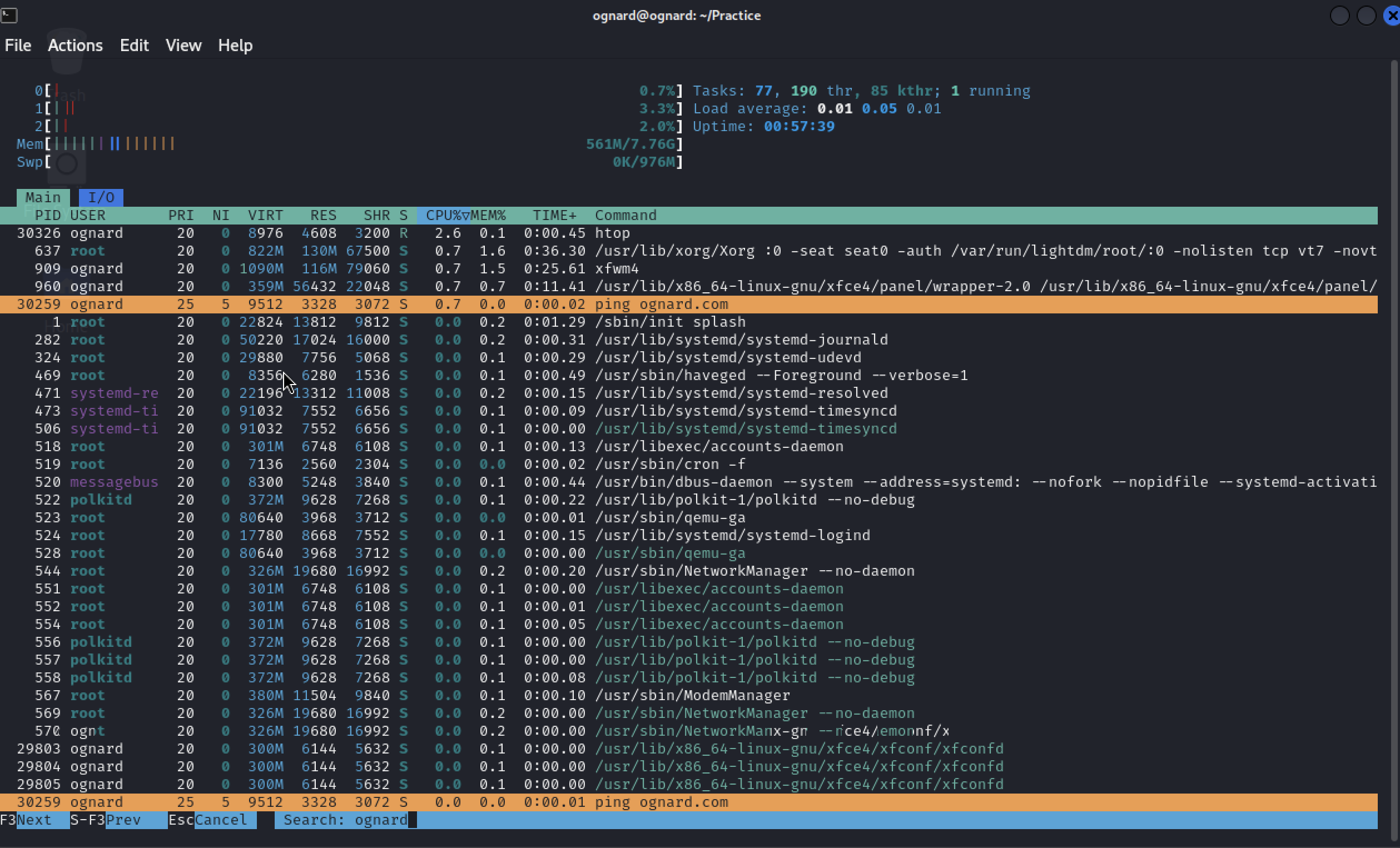
Task: Sort by the TIME+ column header
Action: (554, 215)
